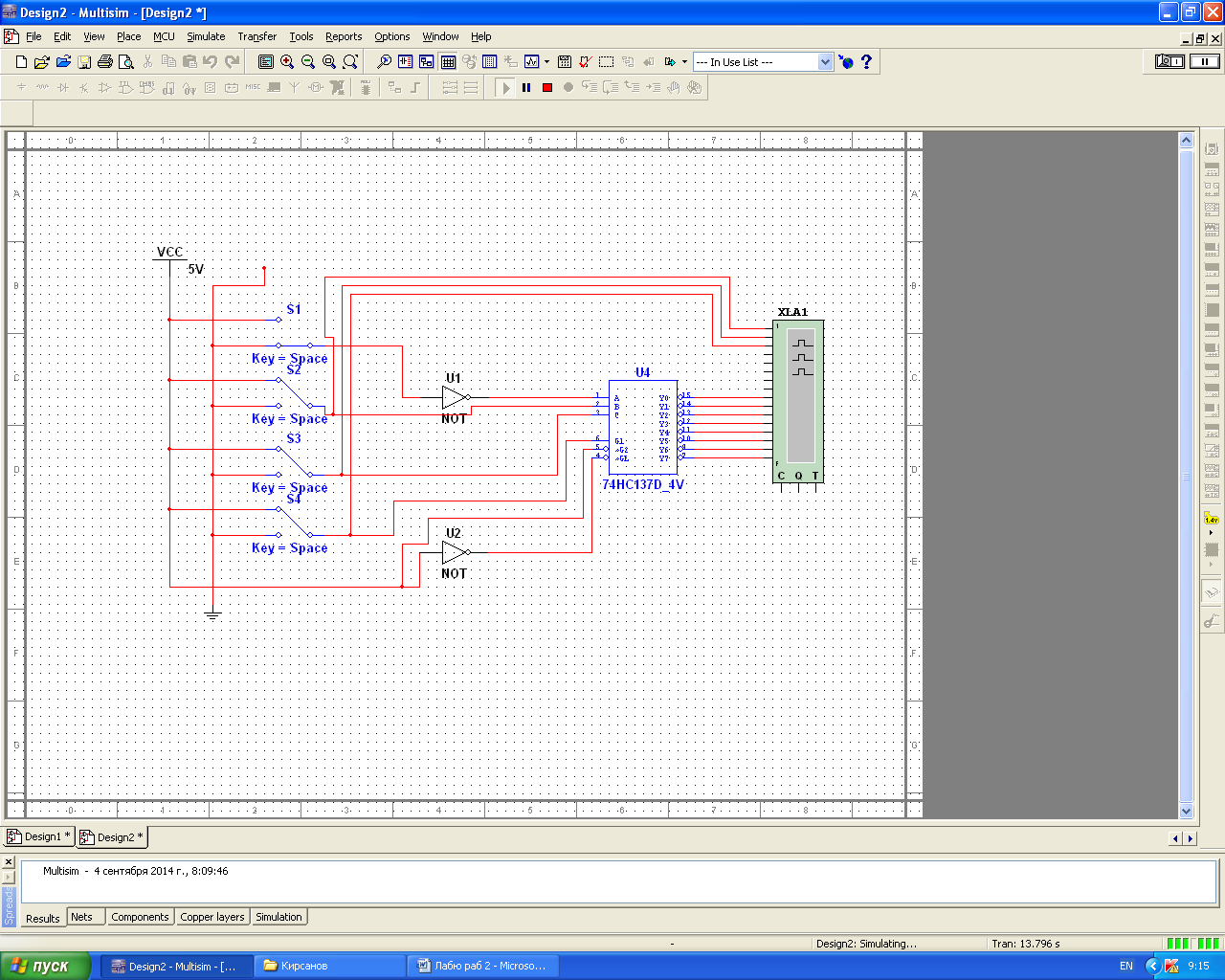Save the current design
1225x980 pixels.
[84, 62]
